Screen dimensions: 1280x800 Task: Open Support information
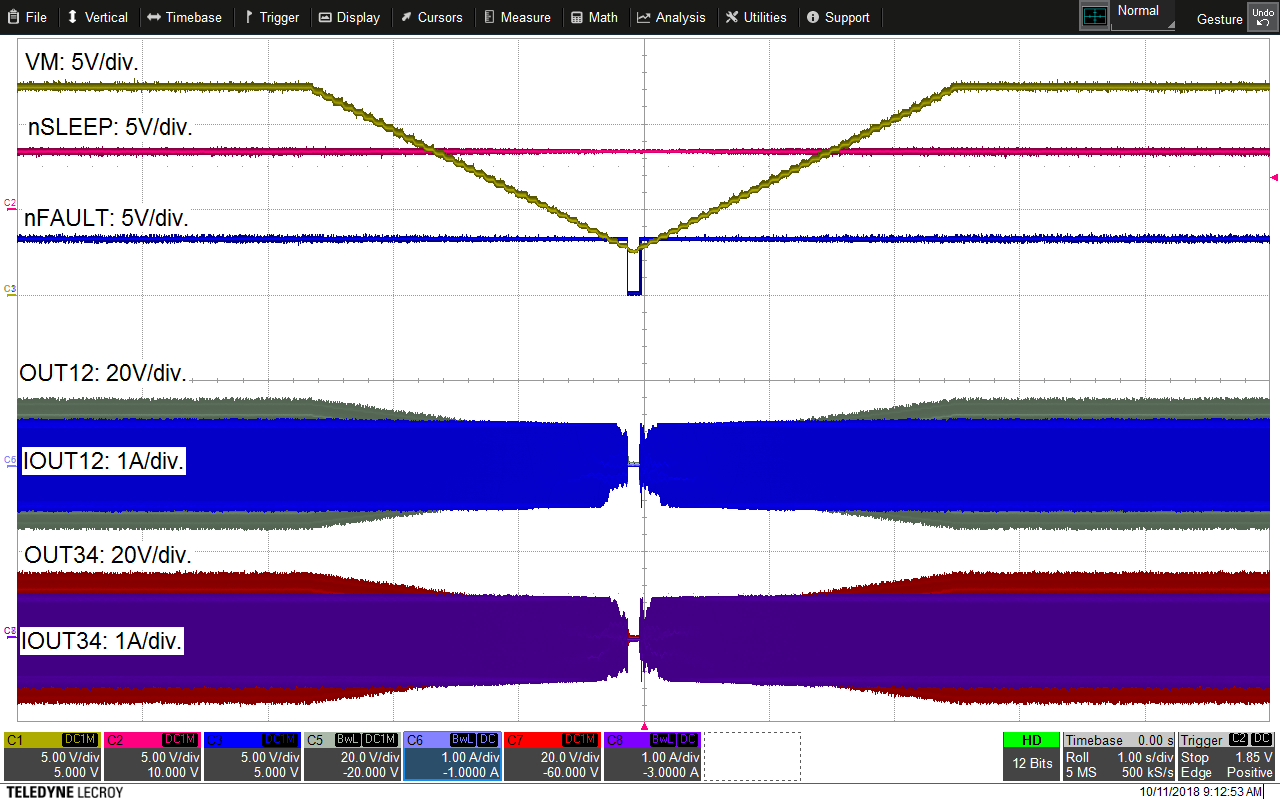(839, 16)
